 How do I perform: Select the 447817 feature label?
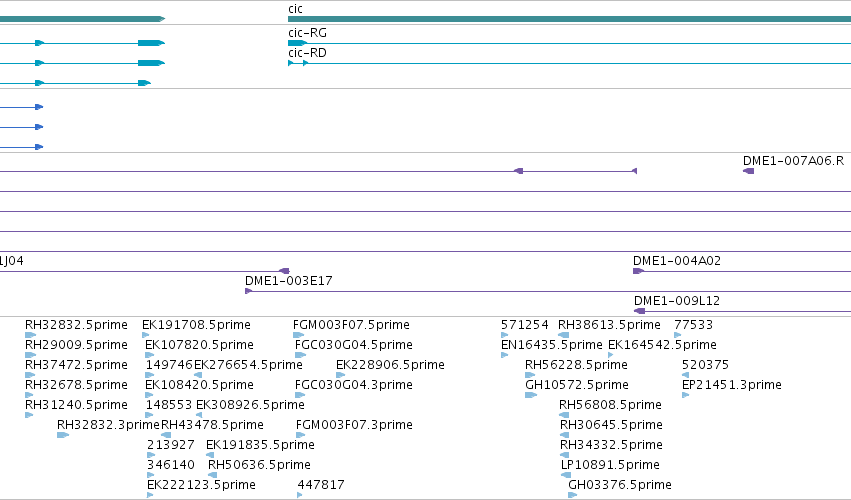click(321, 485)
